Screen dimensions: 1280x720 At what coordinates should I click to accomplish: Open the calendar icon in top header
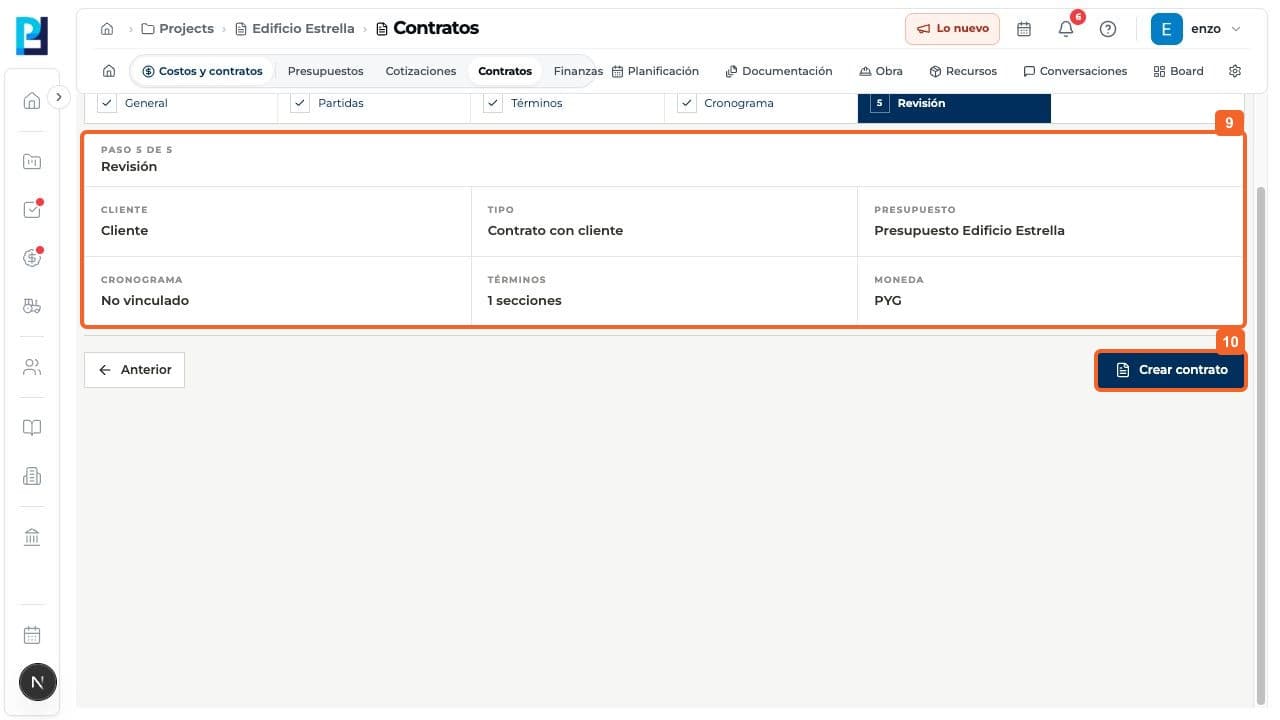point(1024,29)
